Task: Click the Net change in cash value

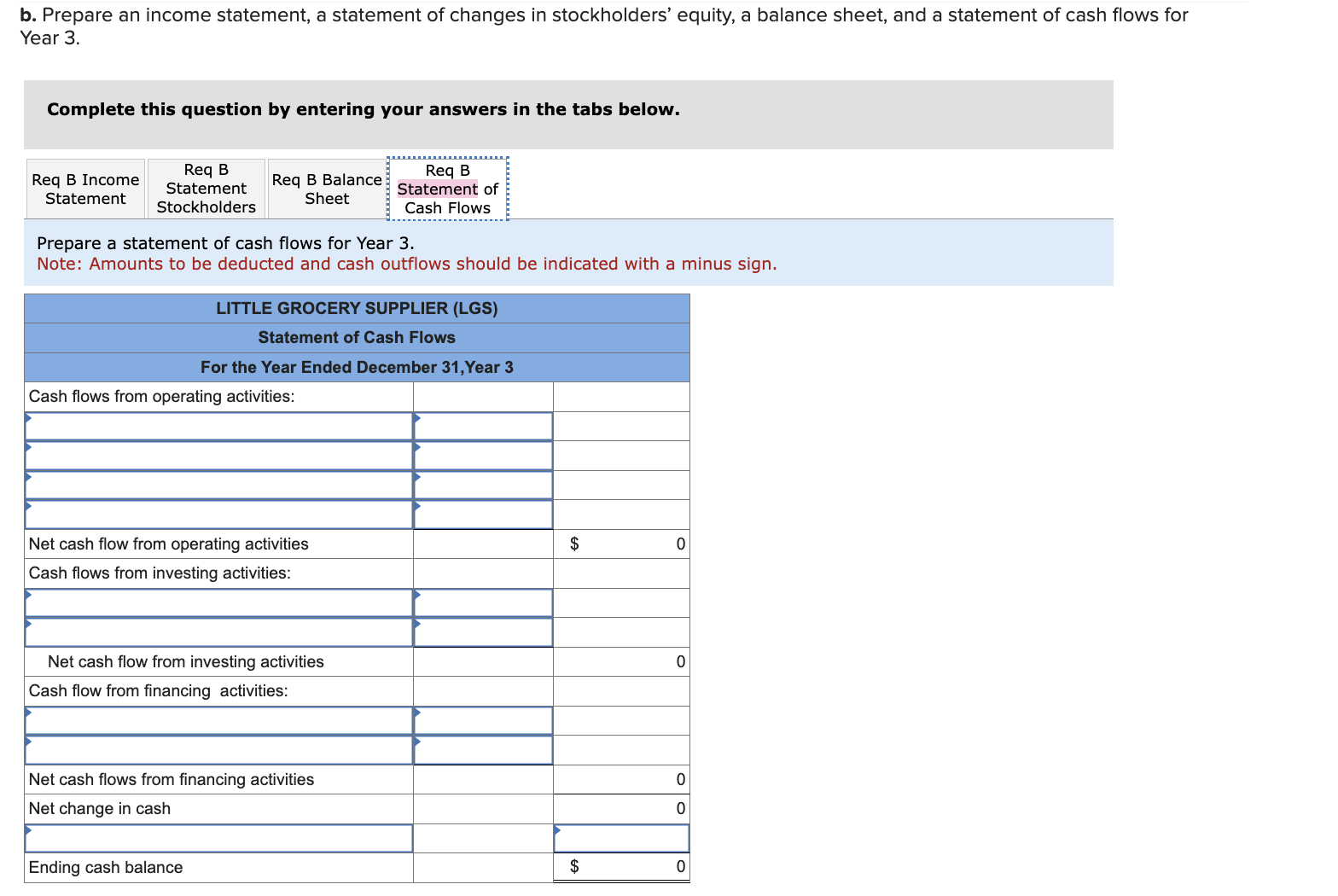Action: [621, 808]
